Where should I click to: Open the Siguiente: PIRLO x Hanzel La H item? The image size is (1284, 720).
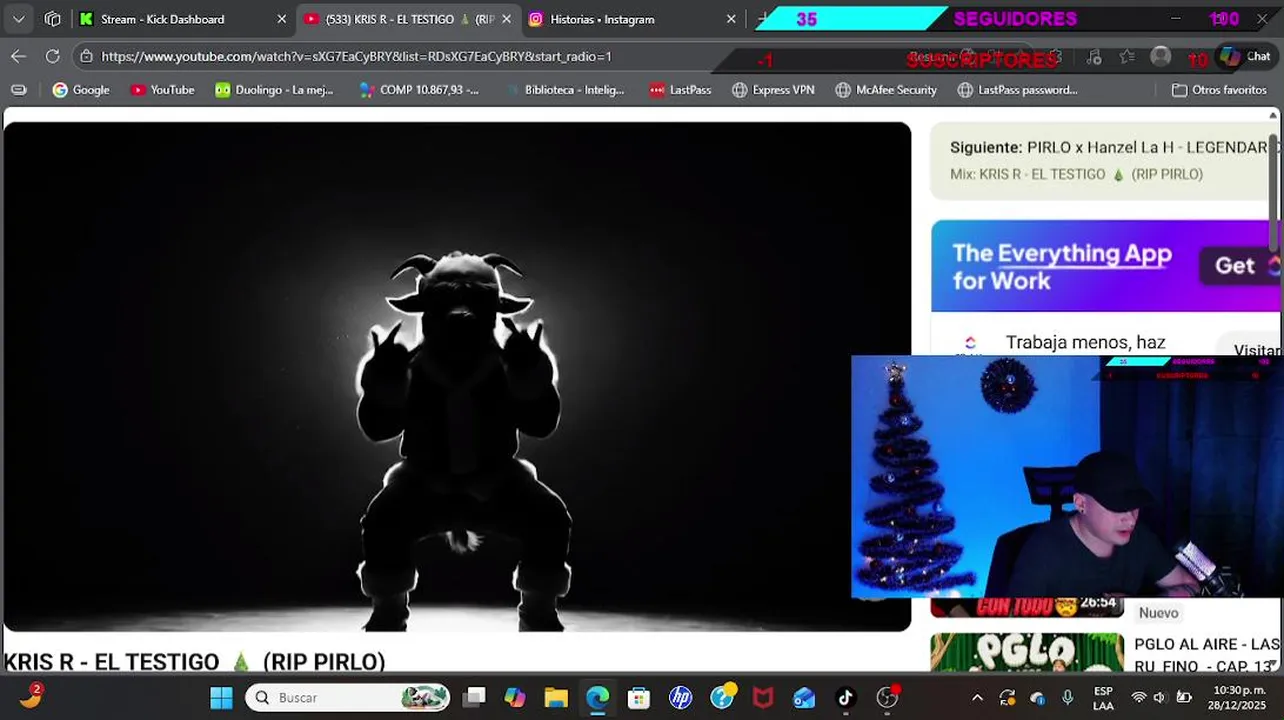tap(1108, 147)
